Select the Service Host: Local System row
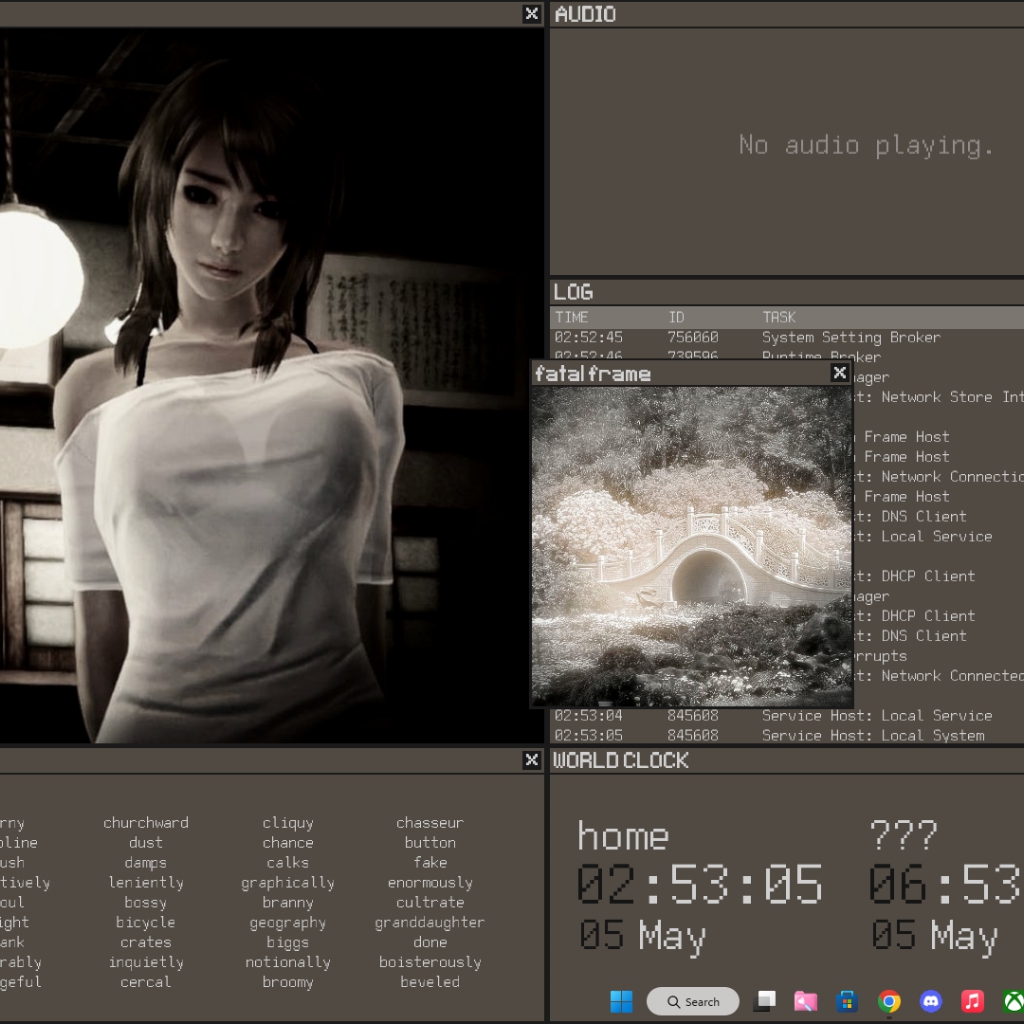This screenshot has width=1024, height=1024. coord(787,735)
